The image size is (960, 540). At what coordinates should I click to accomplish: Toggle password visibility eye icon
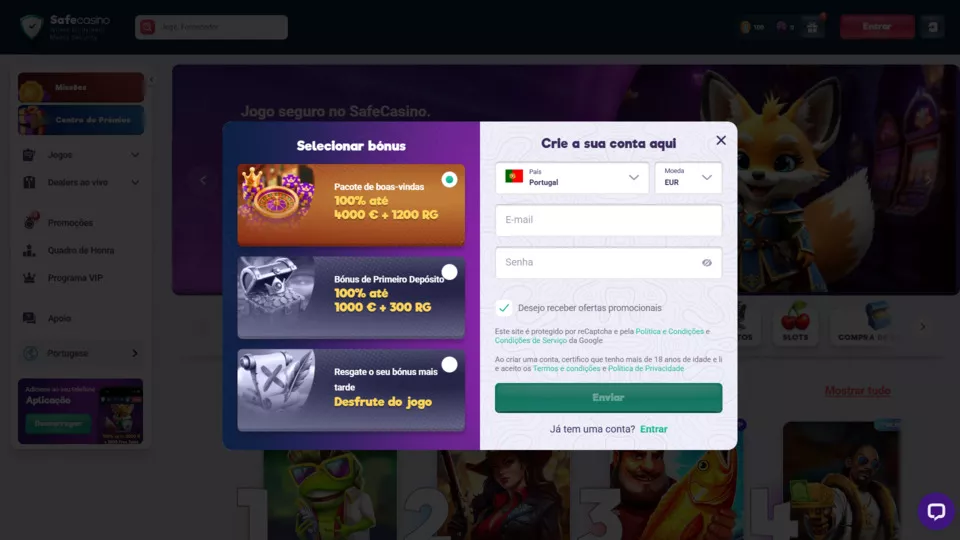(707, 263)
